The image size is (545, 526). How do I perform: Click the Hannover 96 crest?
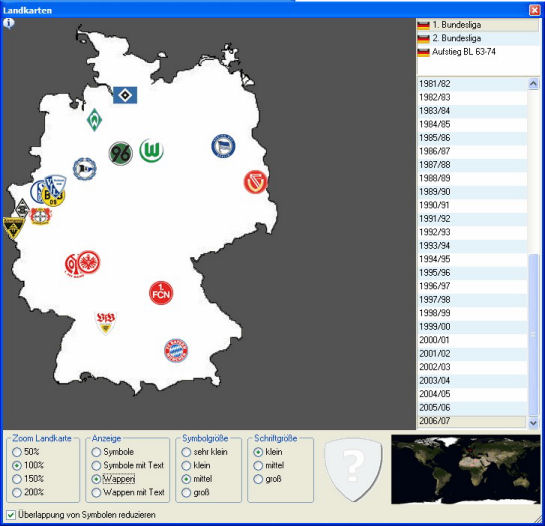(x=121, y=153)
